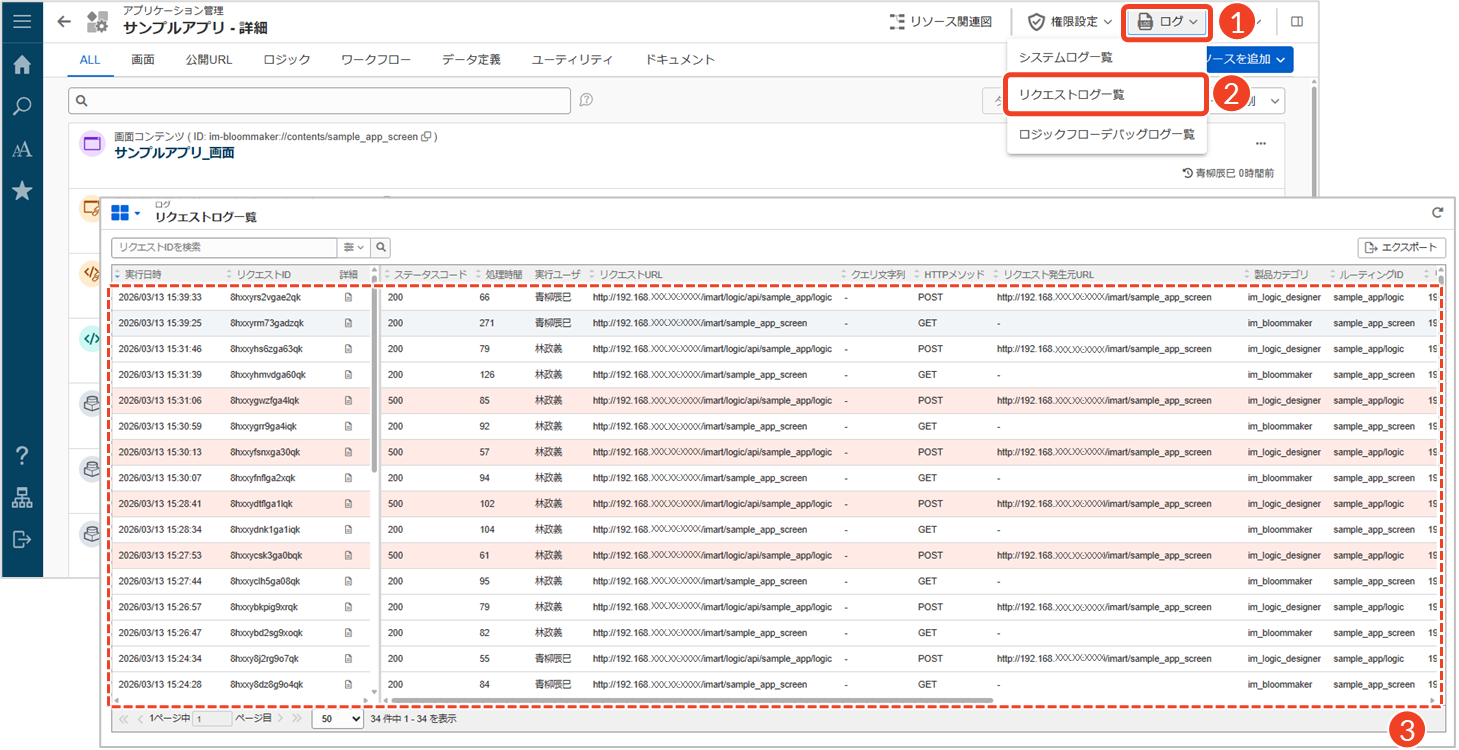Switch to the ロジック tab

(286, 59)
